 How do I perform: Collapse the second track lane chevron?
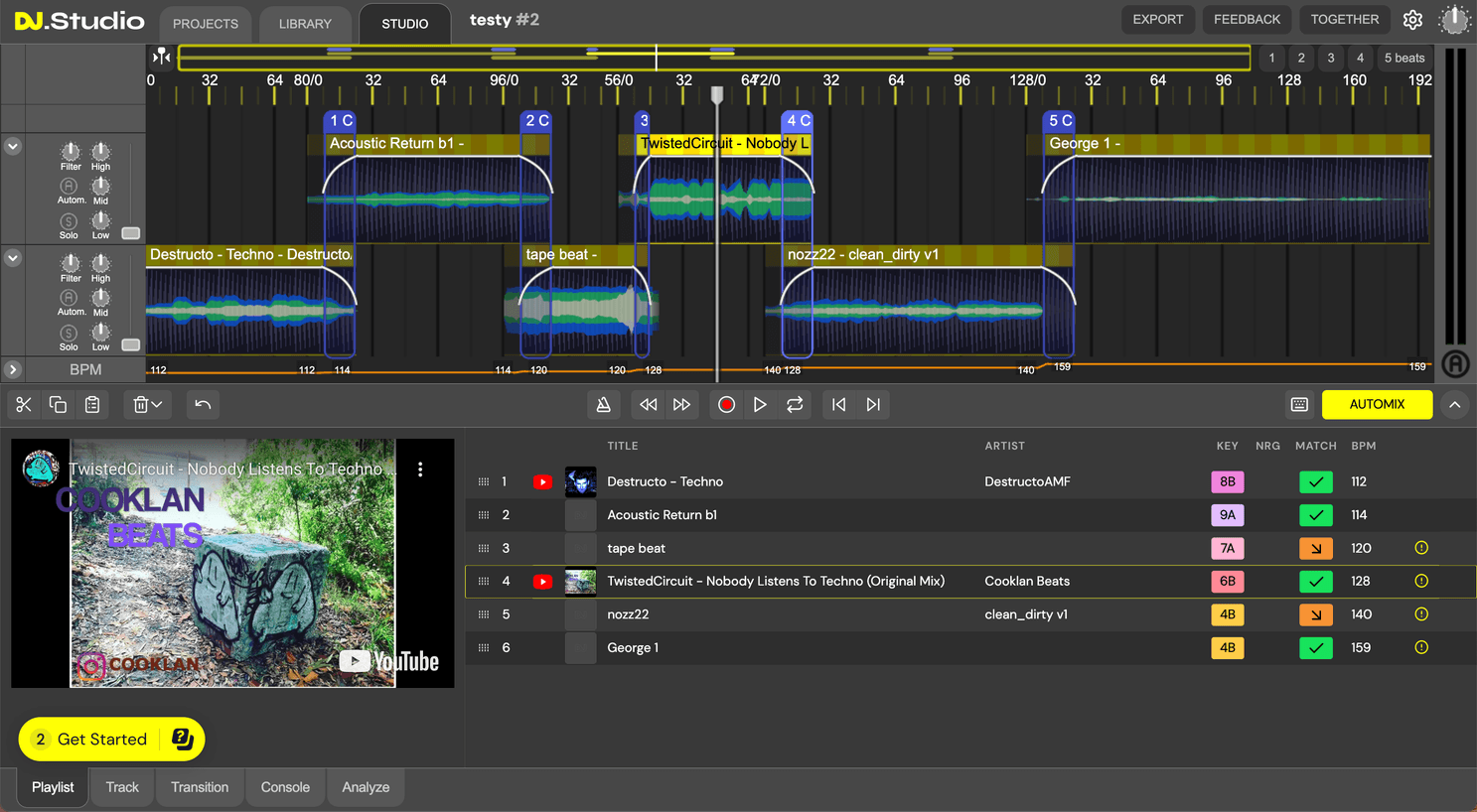pyautogui.click(x=13, y=257)
